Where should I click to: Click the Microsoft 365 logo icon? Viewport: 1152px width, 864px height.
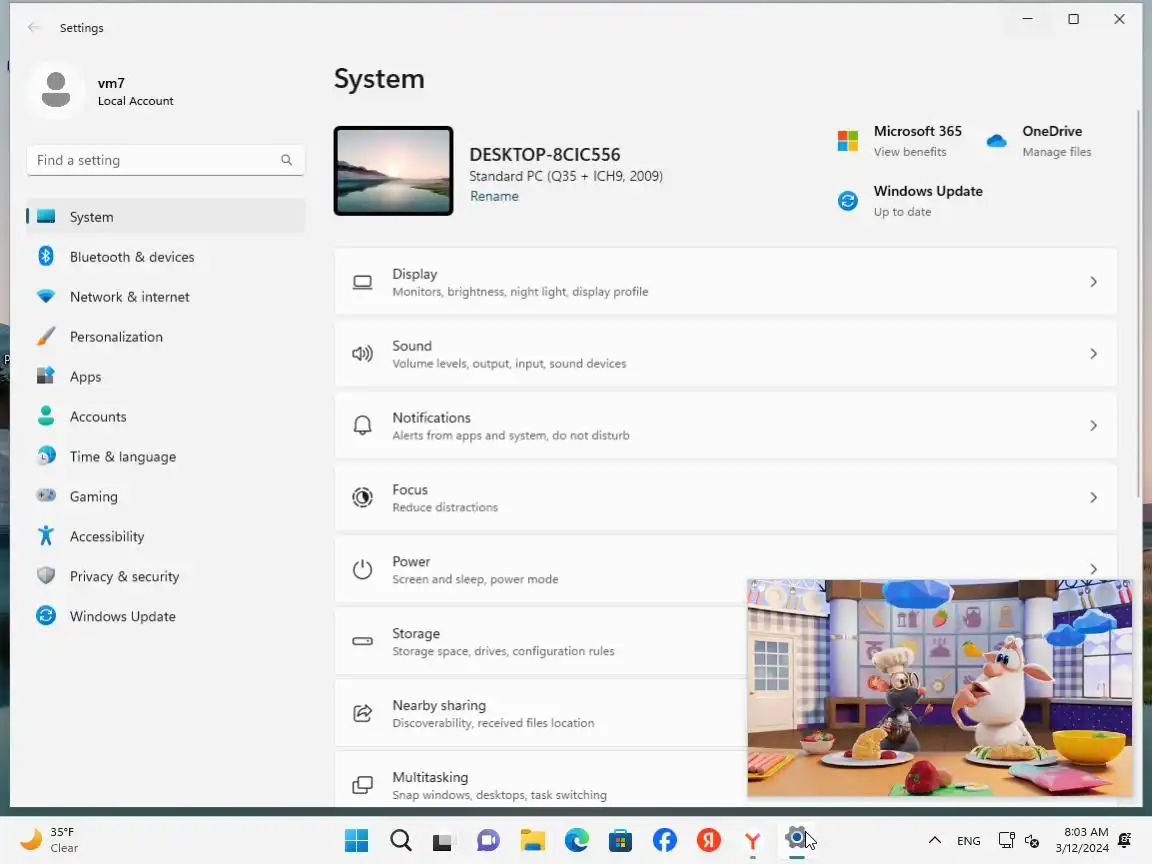point(848,140)
